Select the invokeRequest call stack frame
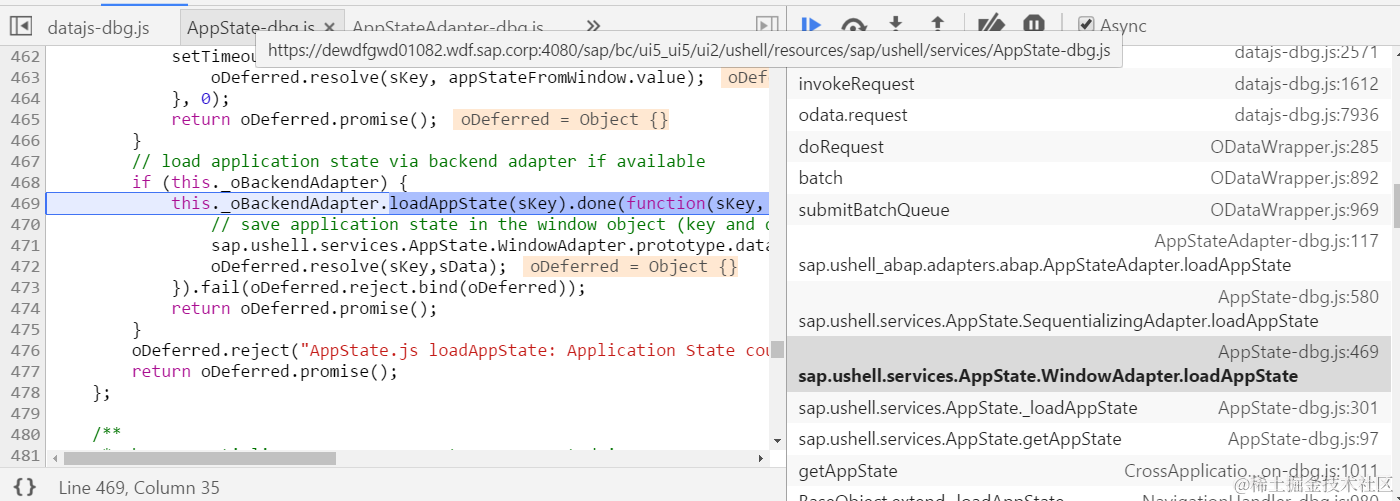This screenshot has width=1400, height=501. tap(1089, 84)
